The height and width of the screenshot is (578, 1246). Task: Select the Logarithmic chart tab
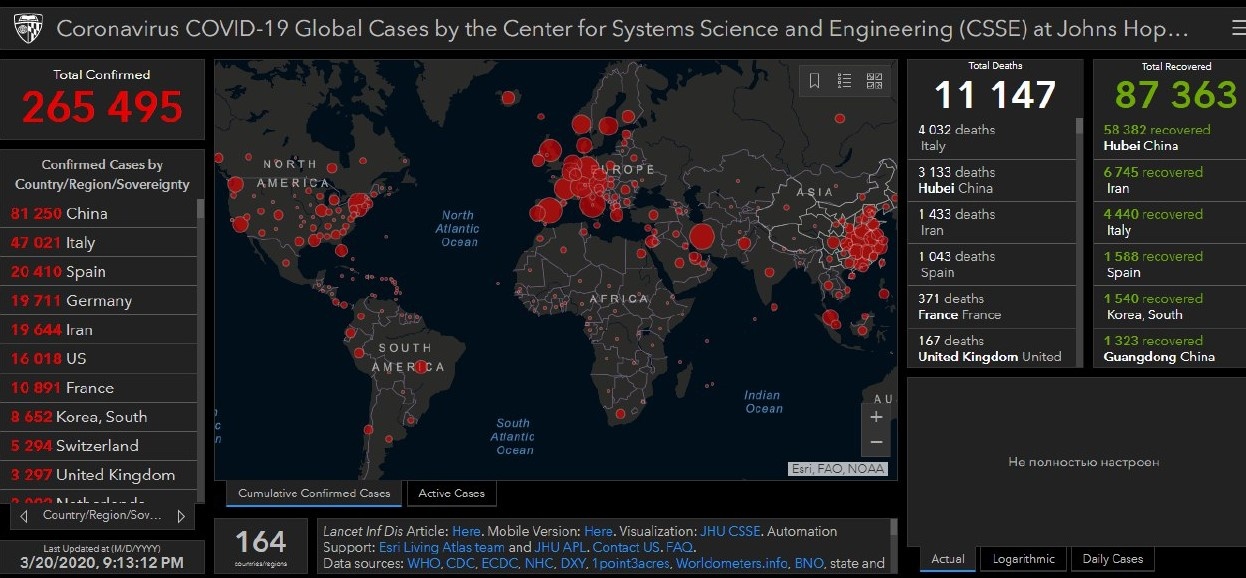(x=1024, y=559)
